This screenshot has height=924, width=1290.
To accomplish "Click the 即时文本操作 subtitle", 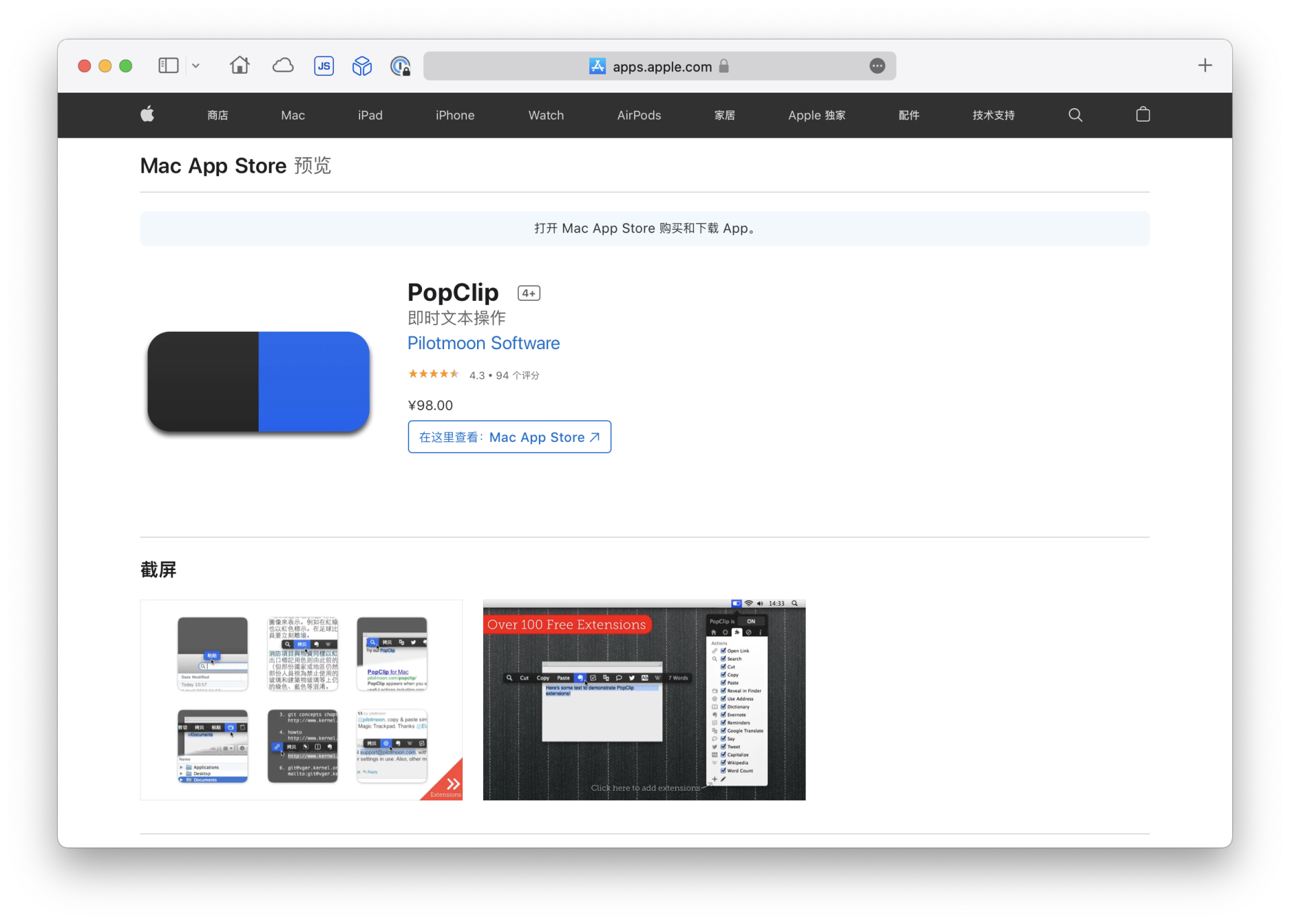I will click(456, 318).
